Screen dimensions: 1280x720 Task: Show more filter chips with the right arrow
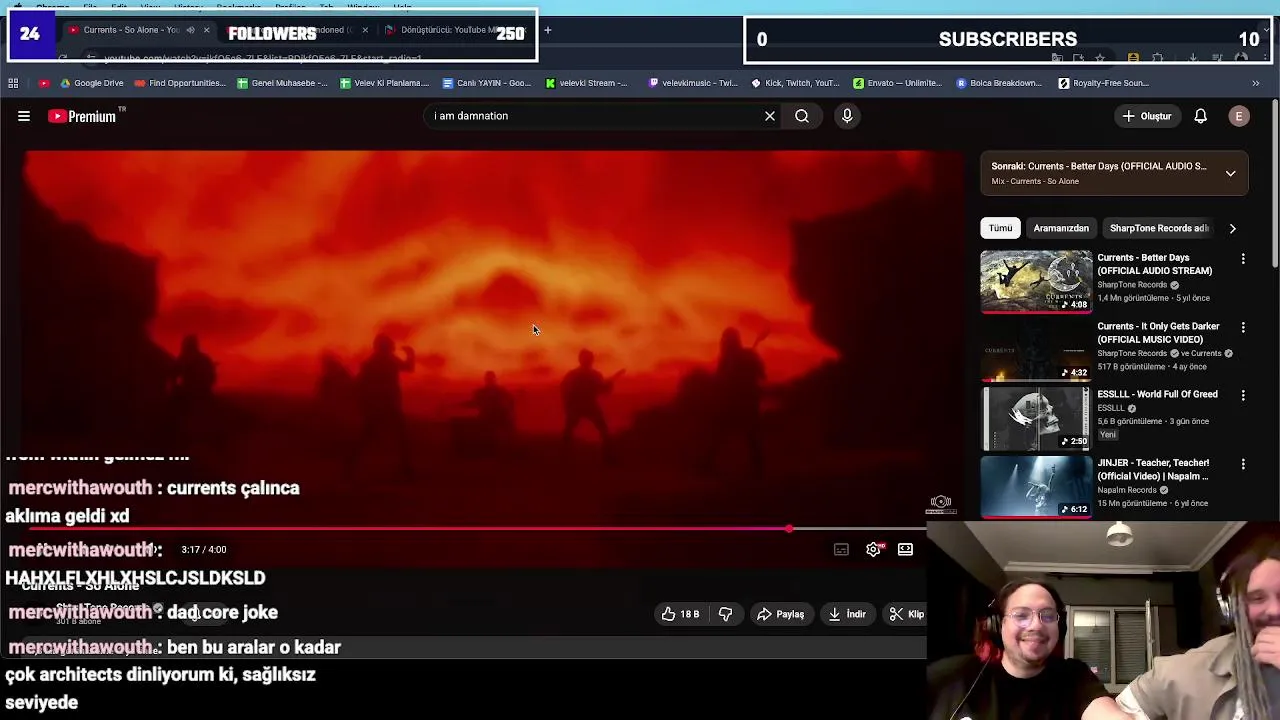point(1232,228)
